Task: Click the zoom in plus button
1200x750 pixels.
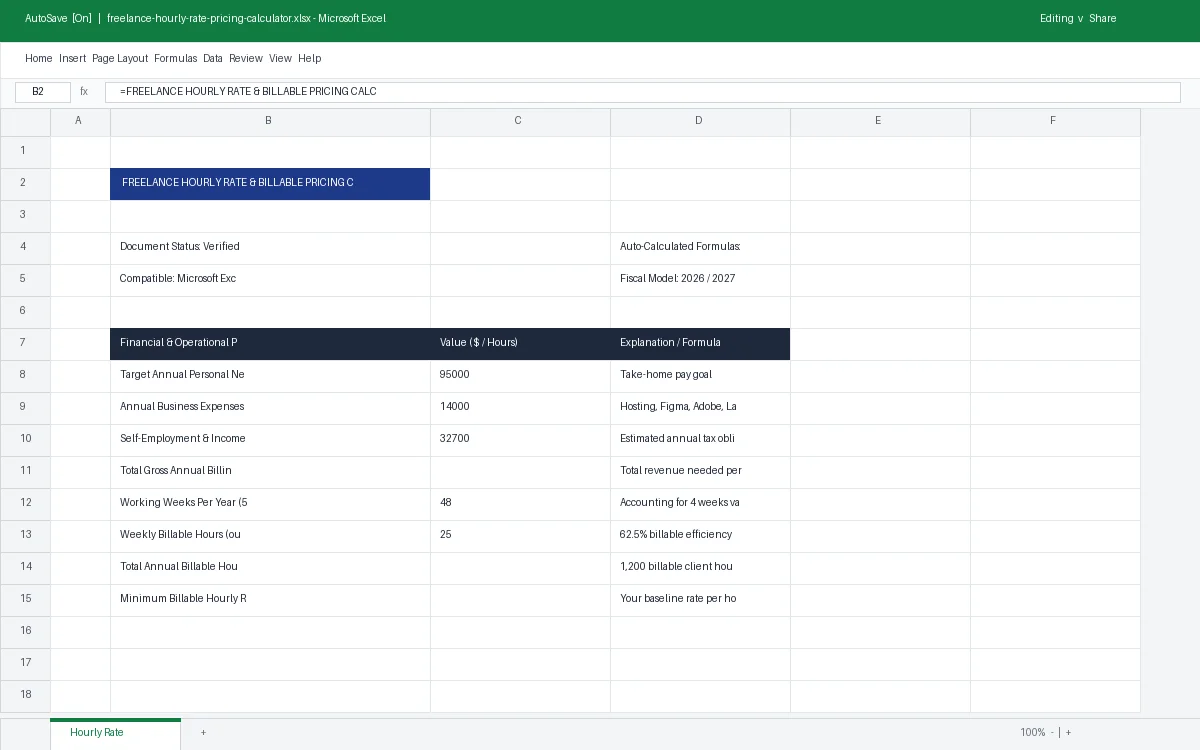Action: click(1068, 733)
